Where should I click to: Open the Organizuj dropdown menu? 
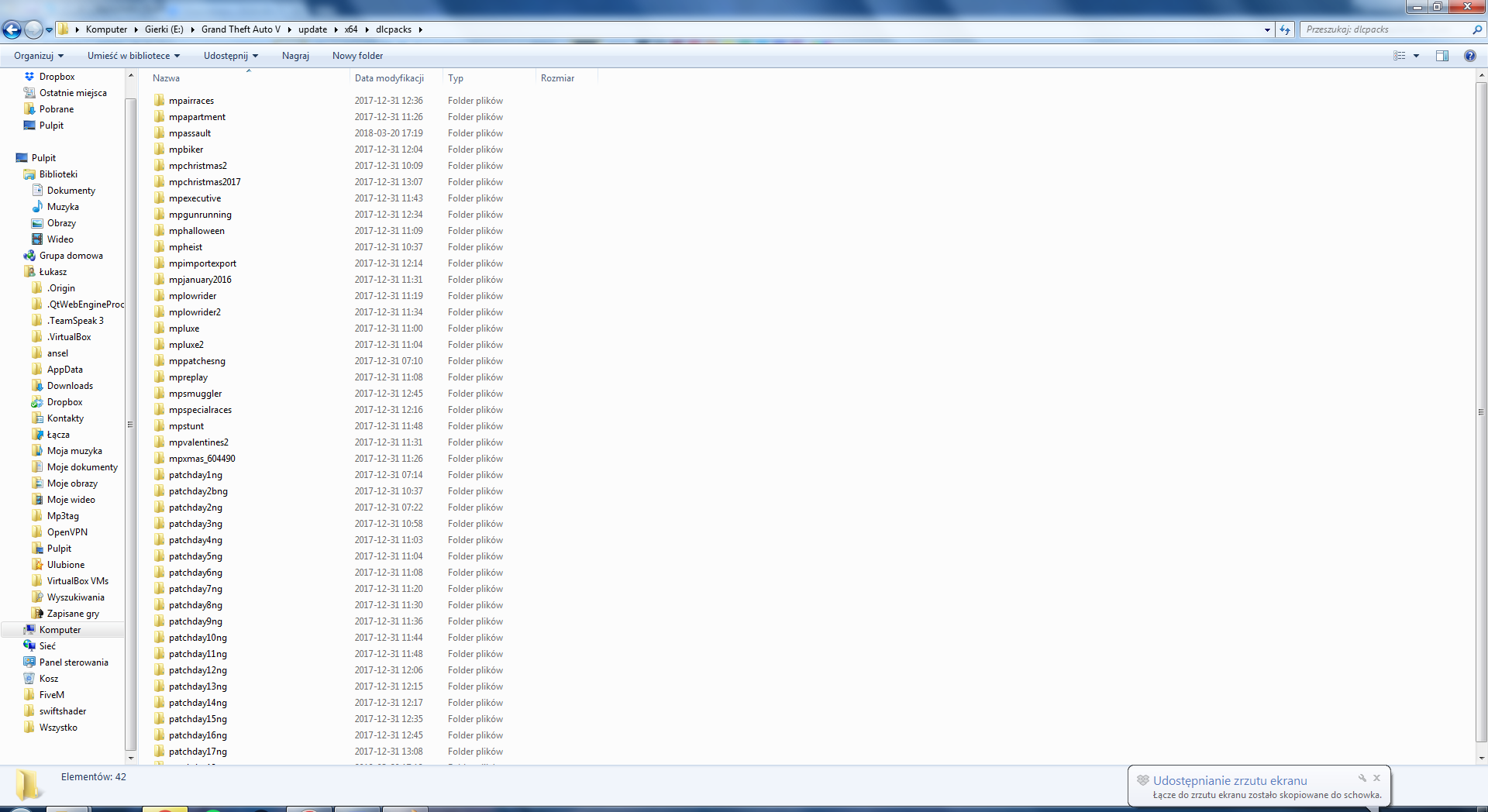pyautogui.click(x=39, y=56)
